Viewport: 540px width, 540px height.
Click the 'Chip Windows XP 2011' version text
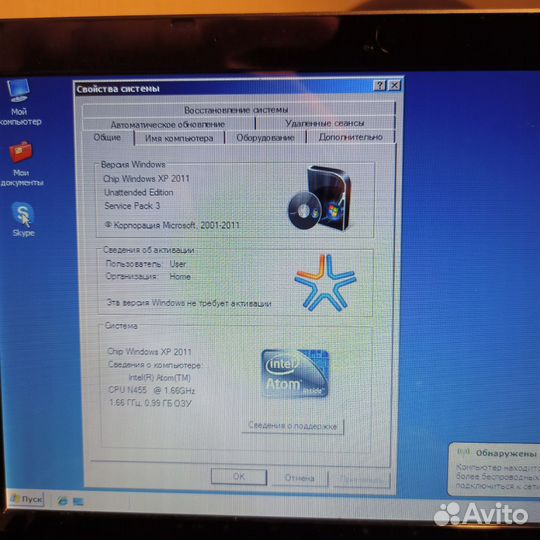146,178
